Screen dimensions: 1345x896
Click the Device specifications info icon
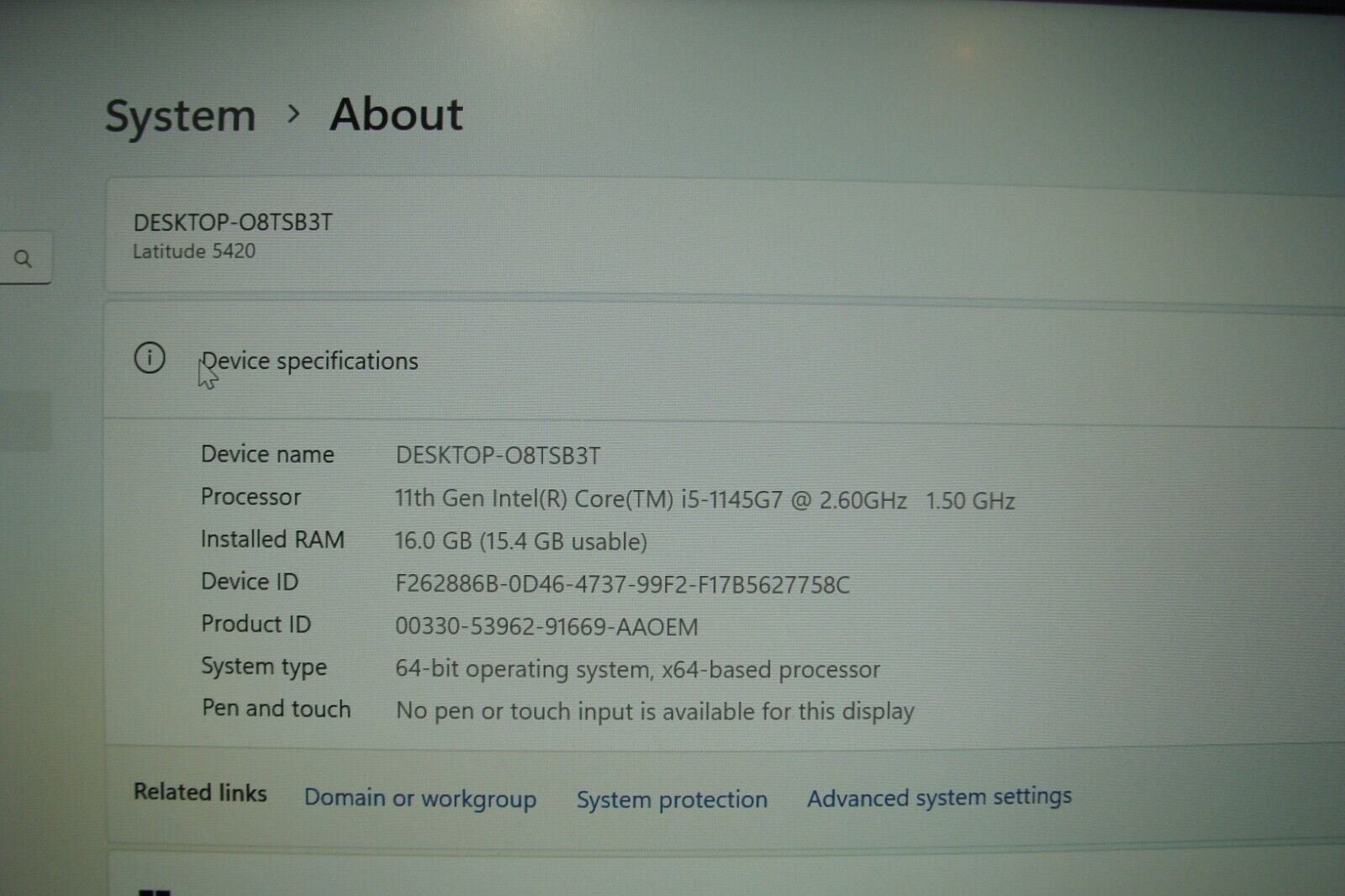coord(150,358)
